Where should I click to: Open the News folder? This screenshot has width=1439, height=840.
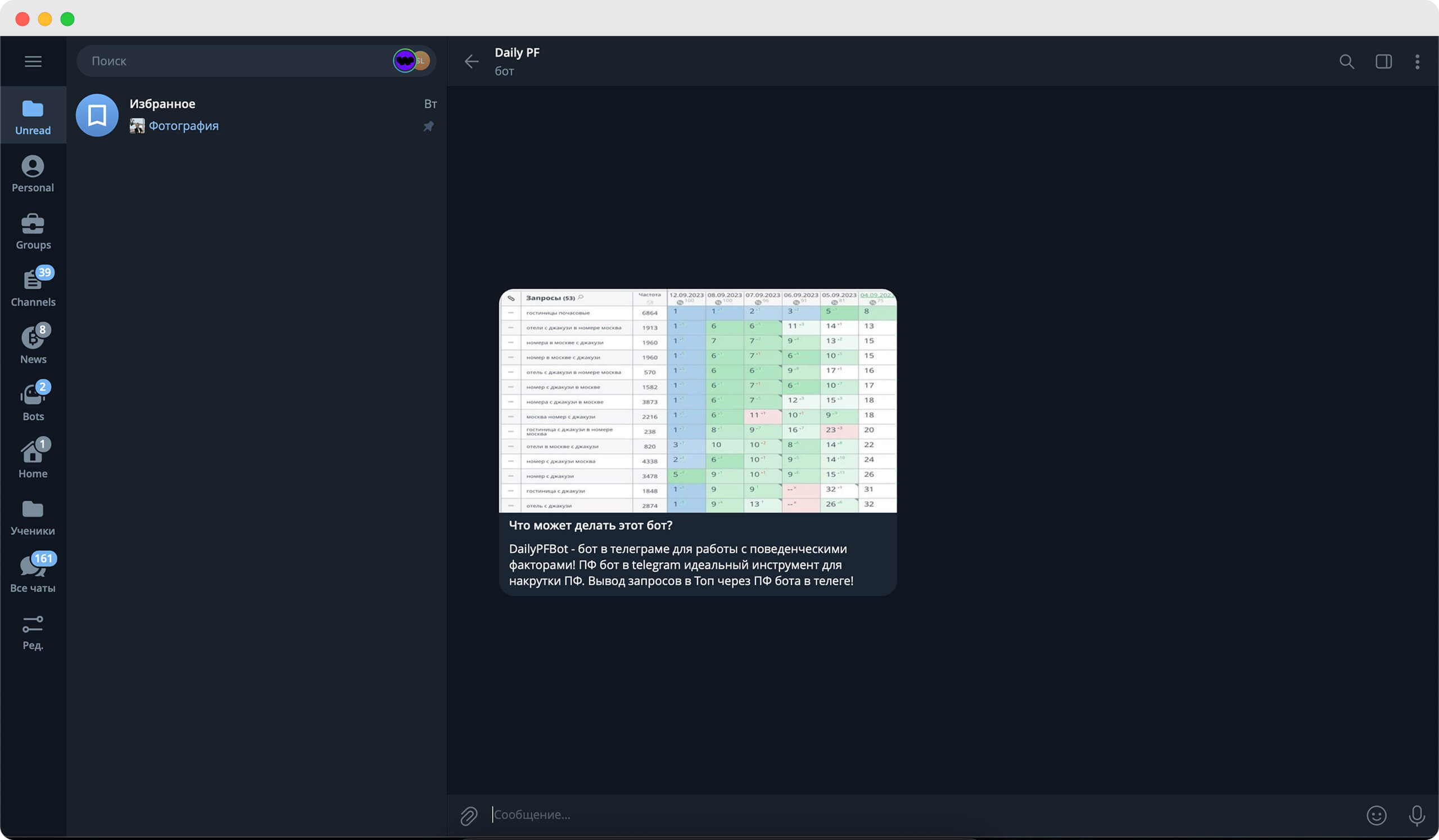pyautogui.click(x=33, y=345)
